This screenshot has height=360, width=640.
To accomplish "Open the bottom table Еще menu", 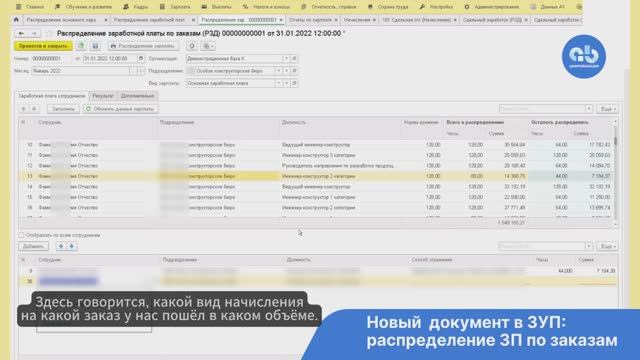I will pos(607,246).
